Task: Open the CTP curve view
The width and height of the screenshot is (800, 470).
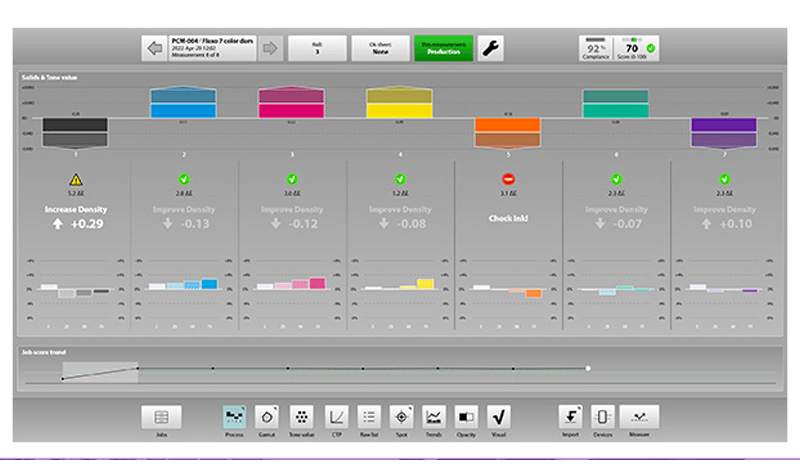Action: [337, 417]
